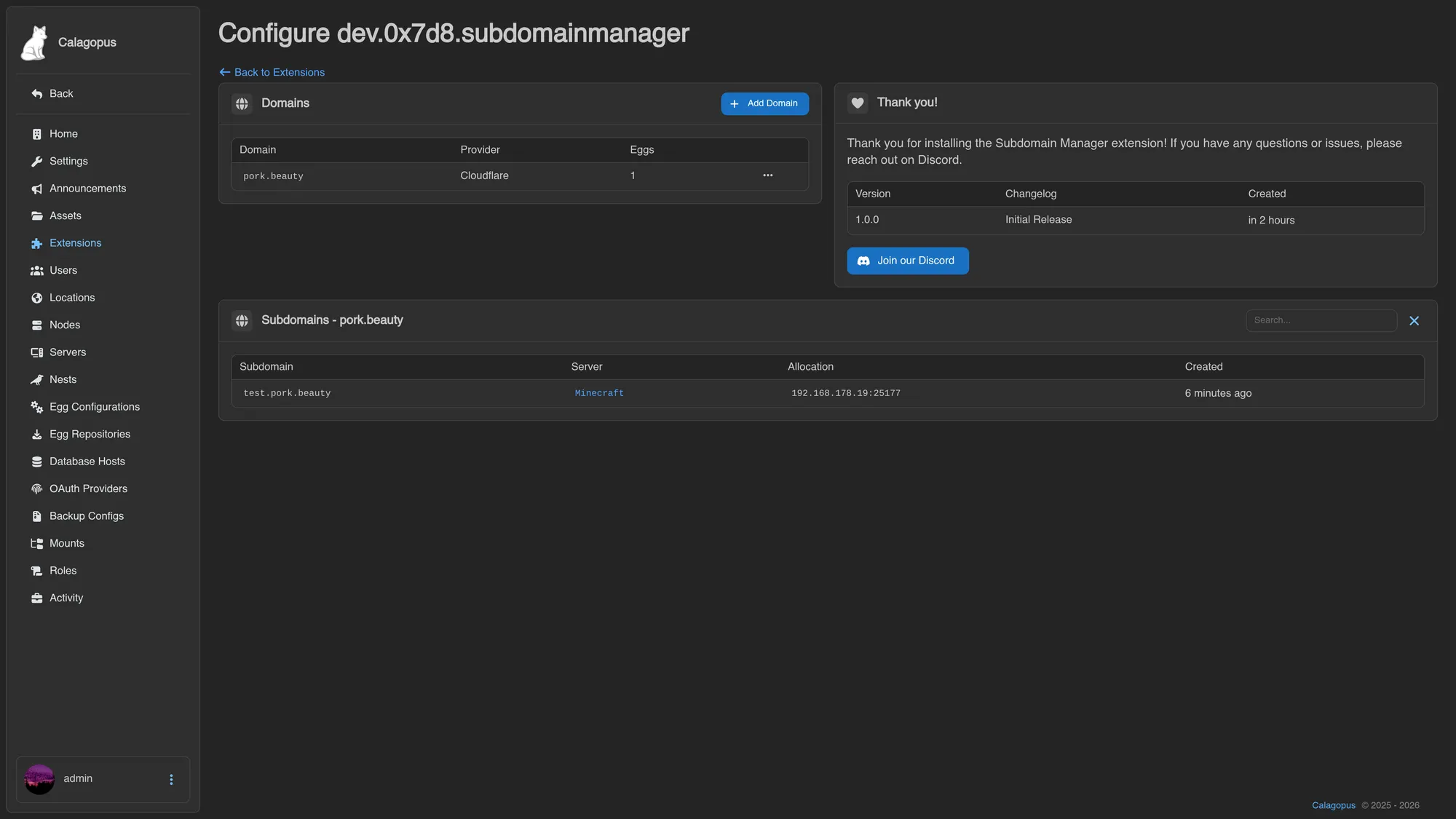Screen dimensions: 1456x819
Task: Click the Backup Configs file icon
Action: coord(37,516)
